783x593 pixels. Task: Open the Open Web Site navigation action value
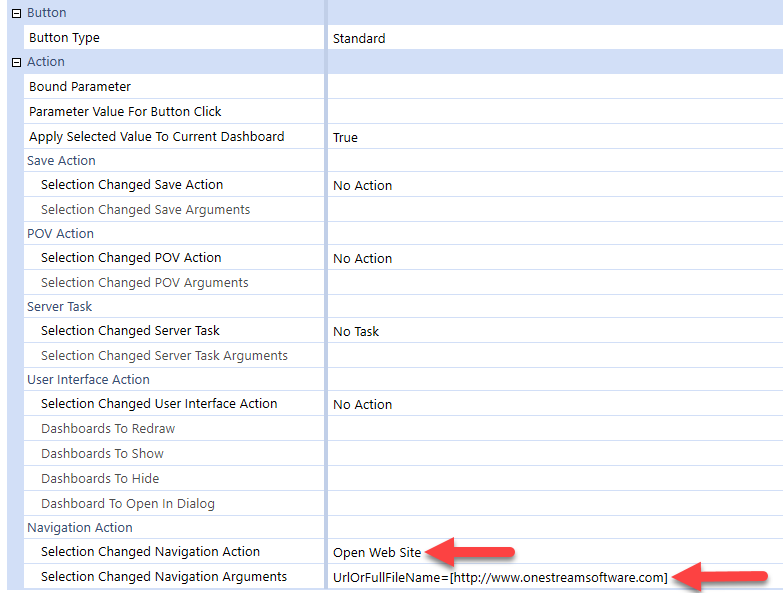tap(377, 553)
